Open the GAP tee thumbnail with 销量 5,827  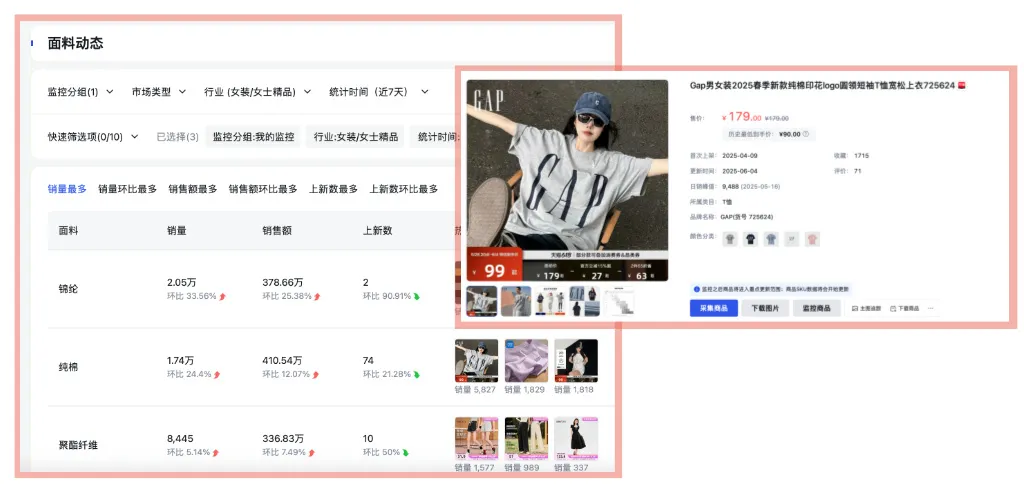[x=476, y=361]
